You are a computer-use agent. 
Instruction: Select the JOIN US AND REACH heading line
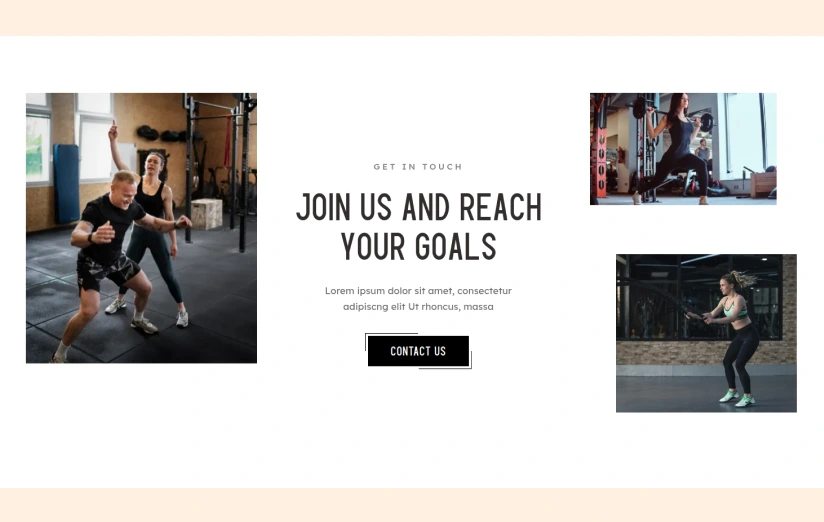point(419,207)
